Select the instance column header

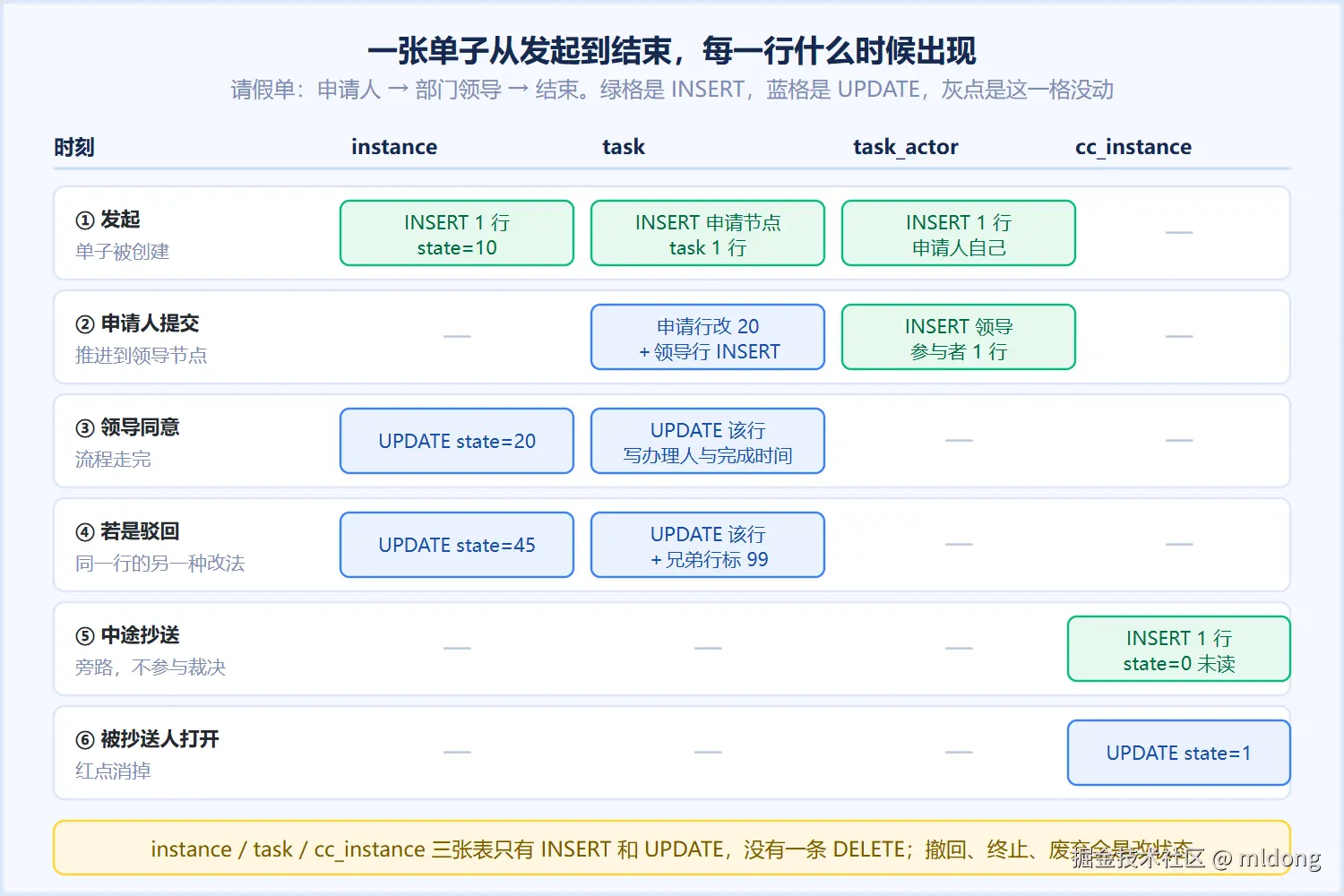pyautogui.click(x=394, y=147)
